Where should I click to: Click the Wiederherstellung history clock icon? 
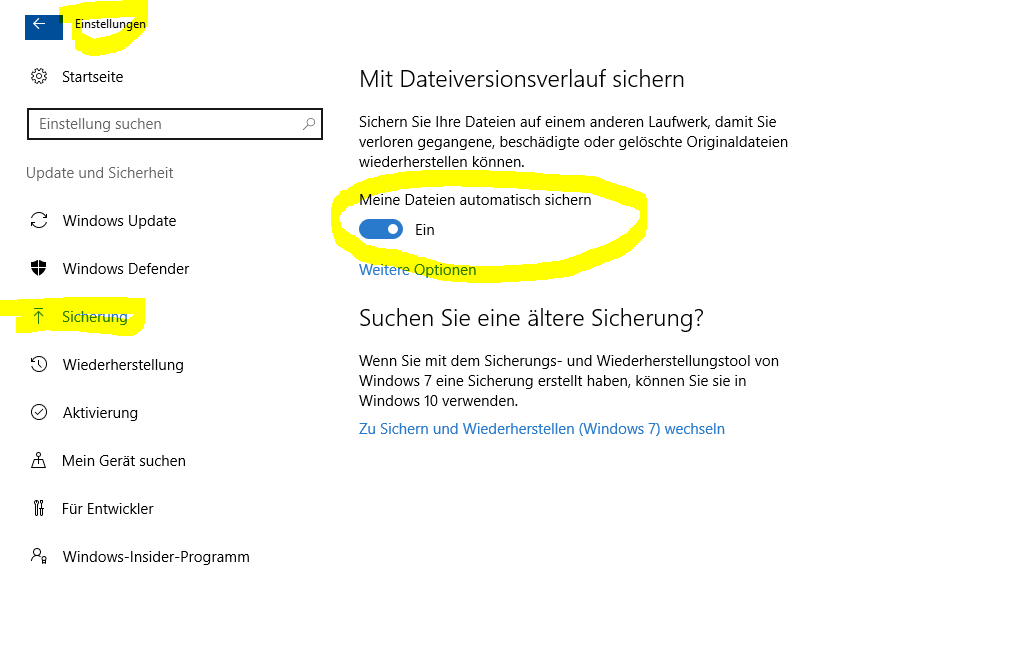pyautogui.click(x=39, y=364)
